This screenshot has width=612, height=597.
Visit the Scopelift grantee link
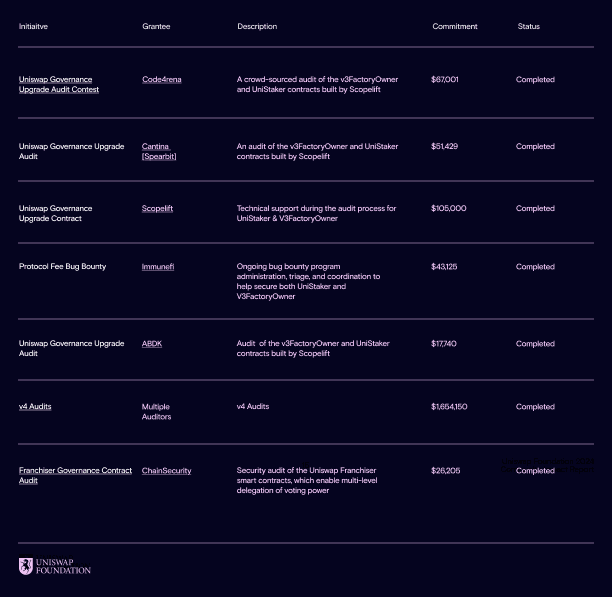point(157,208)
